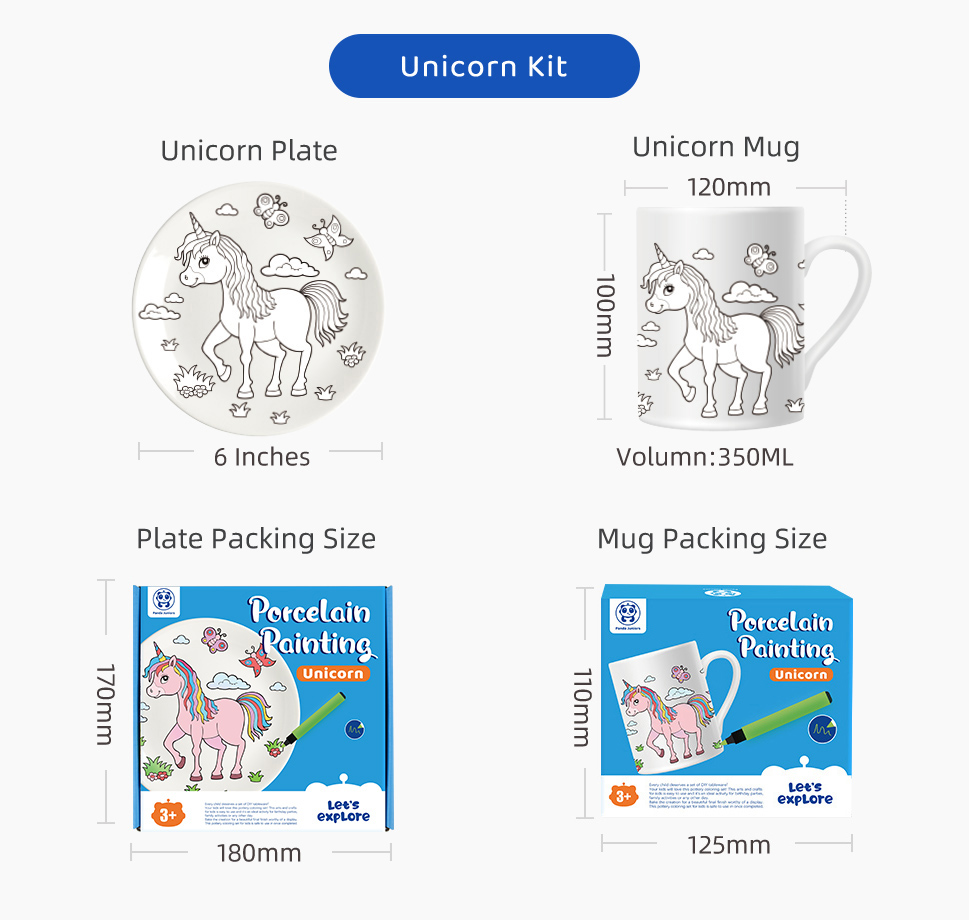Open the plate packaging box image

(x=263, y=708)
